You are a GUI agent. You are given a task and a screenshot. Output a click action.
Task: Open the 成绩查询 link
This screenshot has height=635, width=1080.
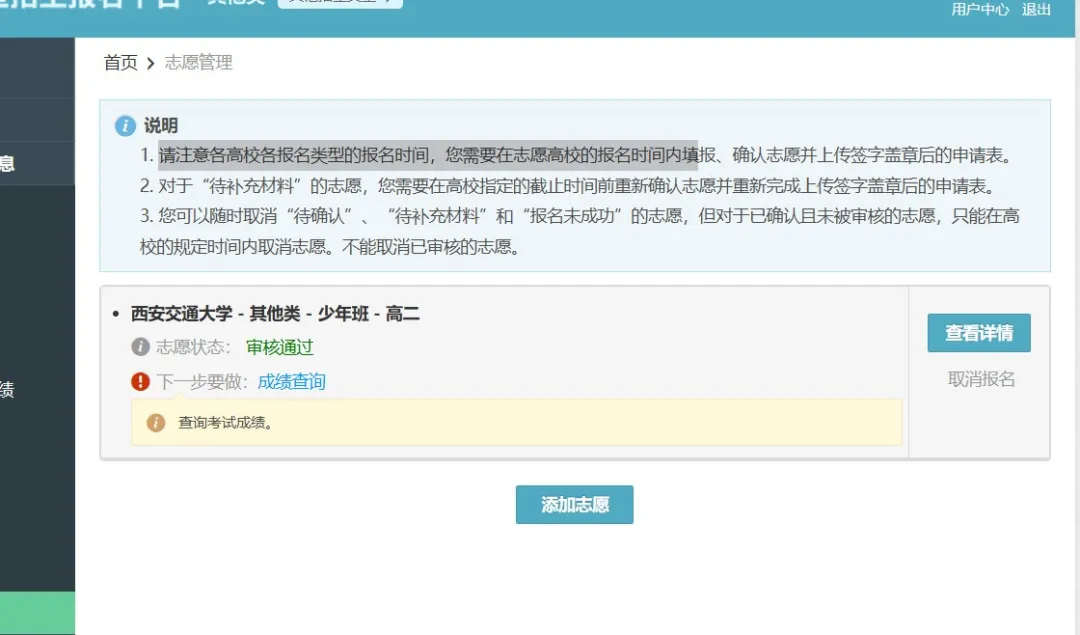pos(291,381)
